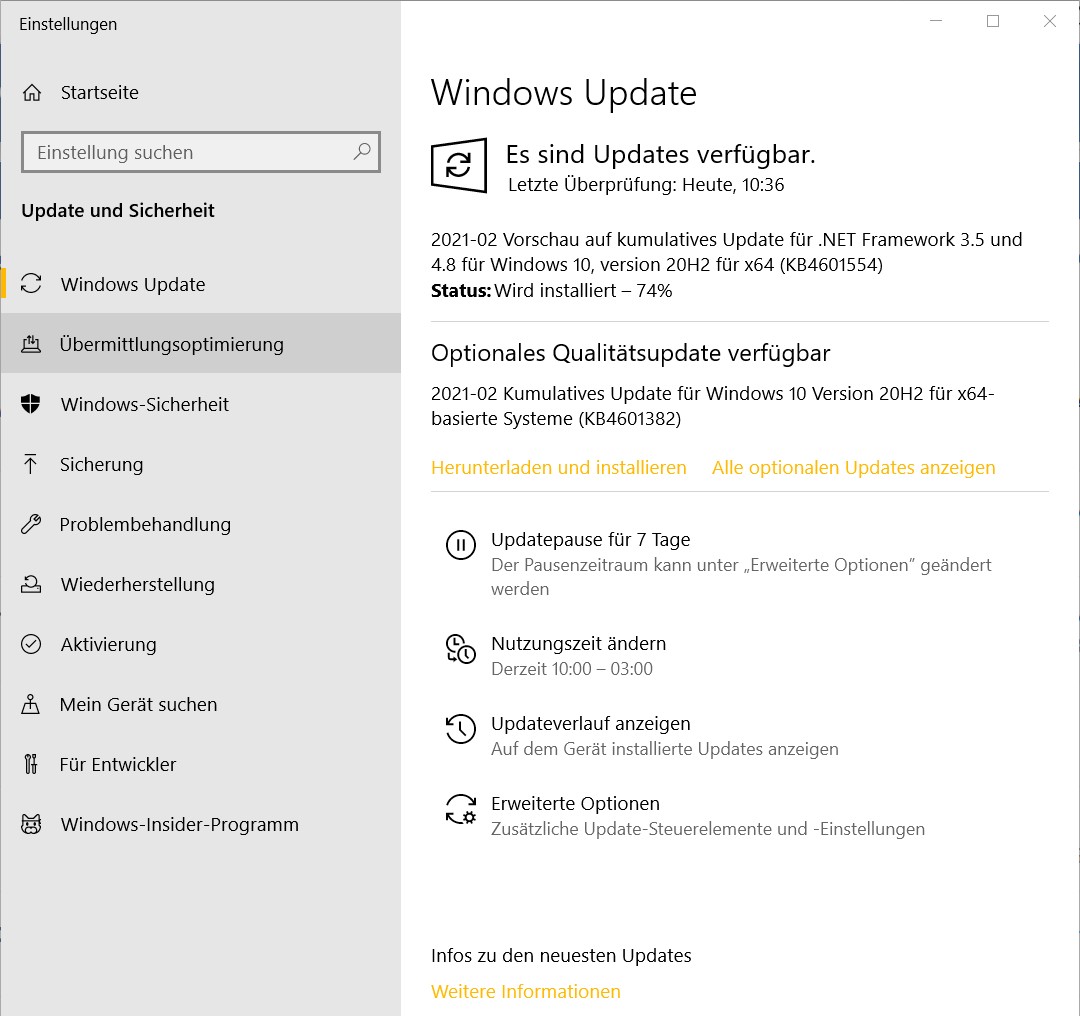Open the Sicherung section
The image size is (1080, 1016).
click(x=200, y=464)
